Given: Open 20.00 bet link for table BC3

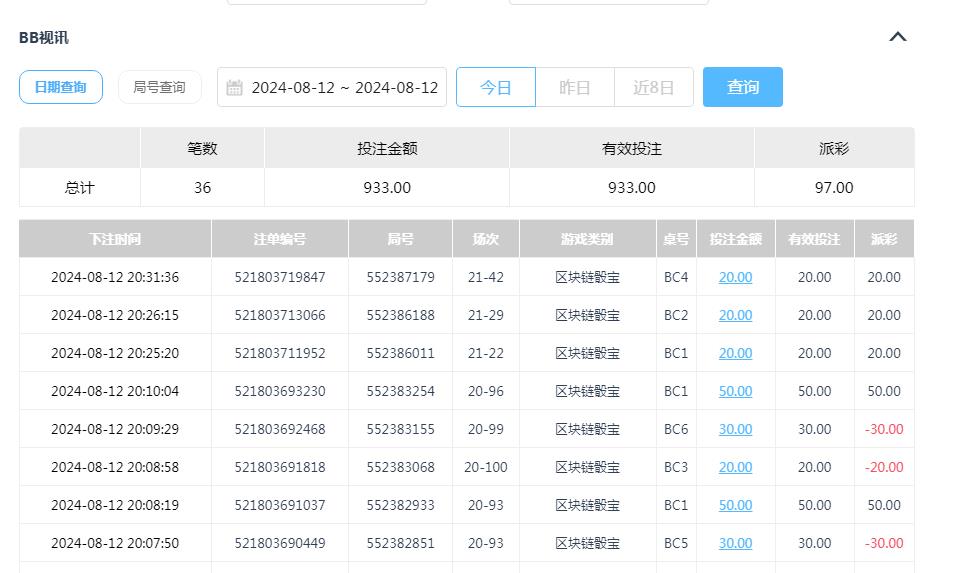Looking at the screenshot, I should pos(735,467).
